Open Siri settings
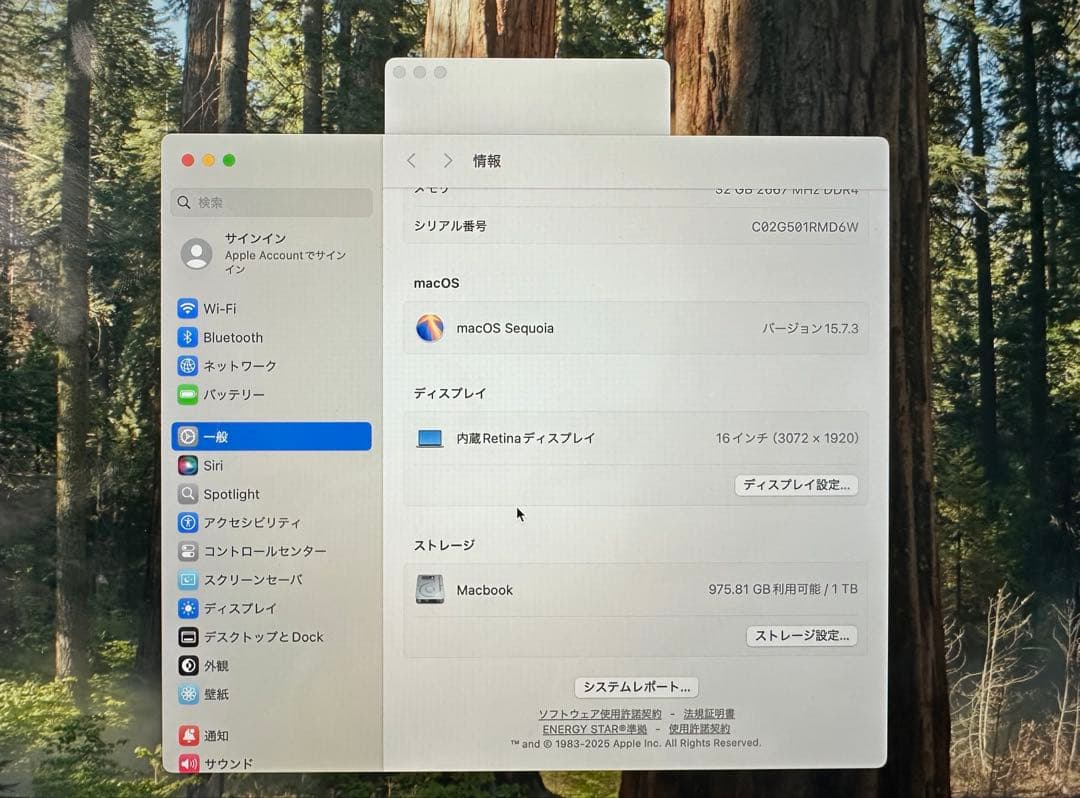The width and height of the screenshot is (1080, 798). 210,465
